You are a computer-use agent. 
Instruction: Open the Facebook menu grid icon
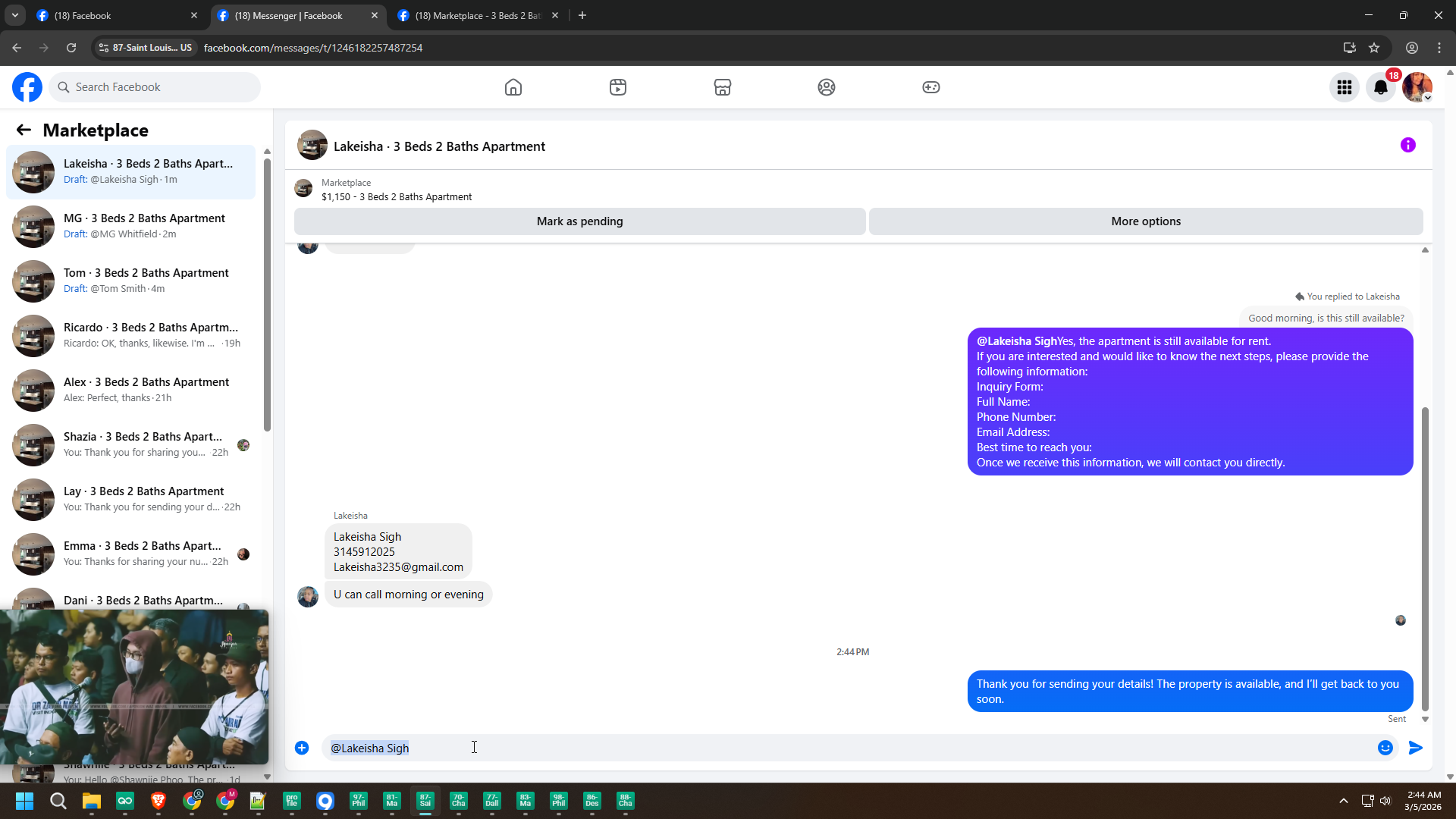pyautogui.click(x=1345, y=87)
